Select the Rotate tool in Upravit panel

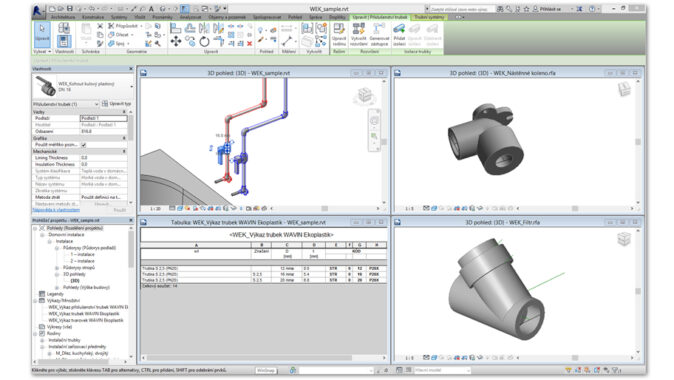[204, 42]
